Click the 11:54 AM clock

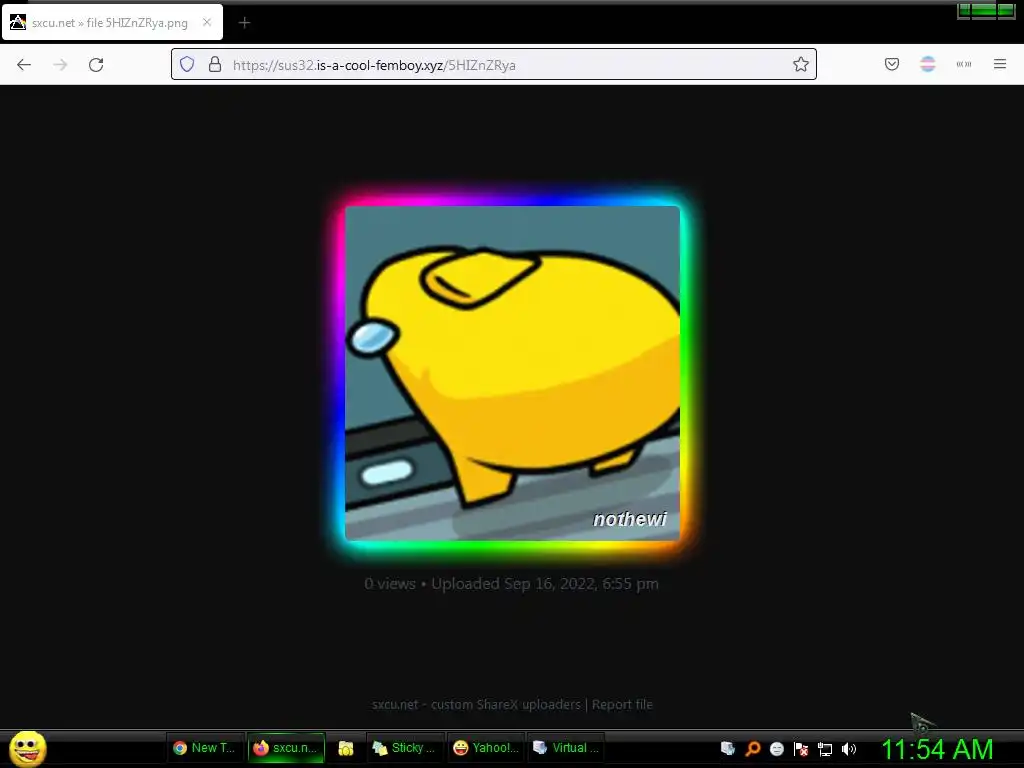937,750
